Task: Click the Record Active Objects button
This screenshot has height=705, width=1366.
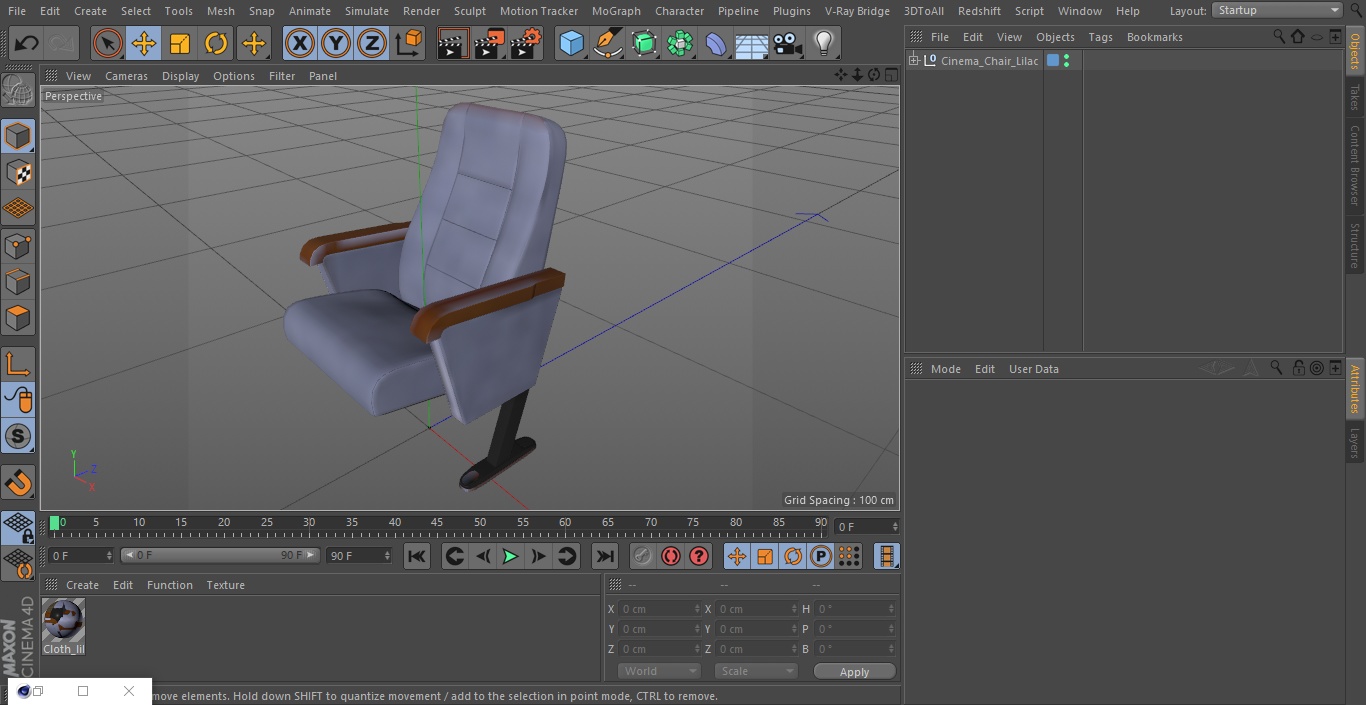Action: point(642,556)
